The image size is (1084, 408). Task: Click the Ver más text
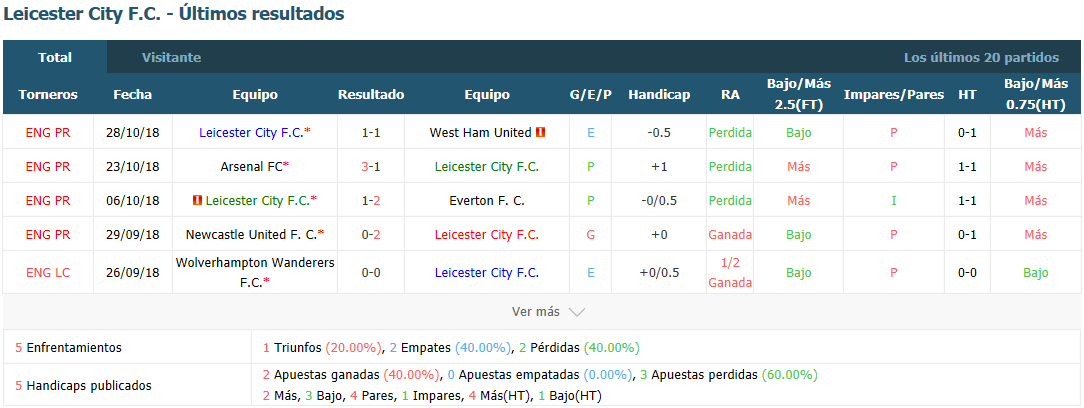click(x=536, y=312)
